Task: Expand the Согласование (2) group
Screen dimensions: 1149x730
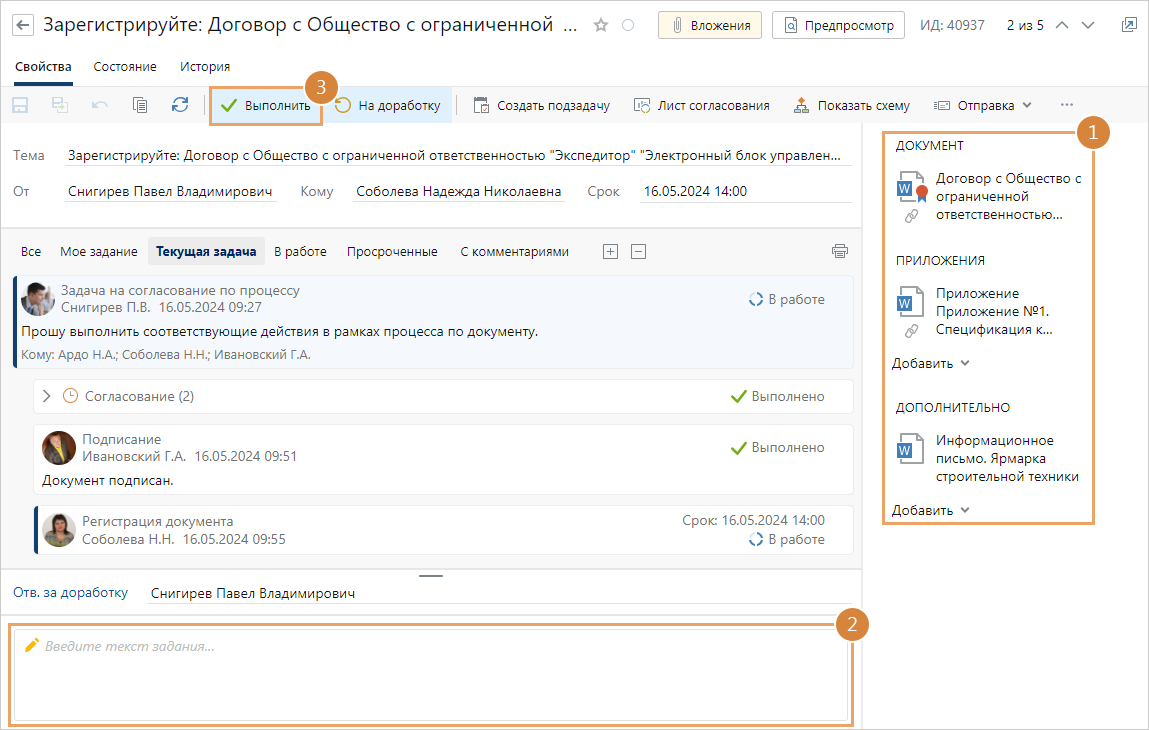Action: point(46,396)
